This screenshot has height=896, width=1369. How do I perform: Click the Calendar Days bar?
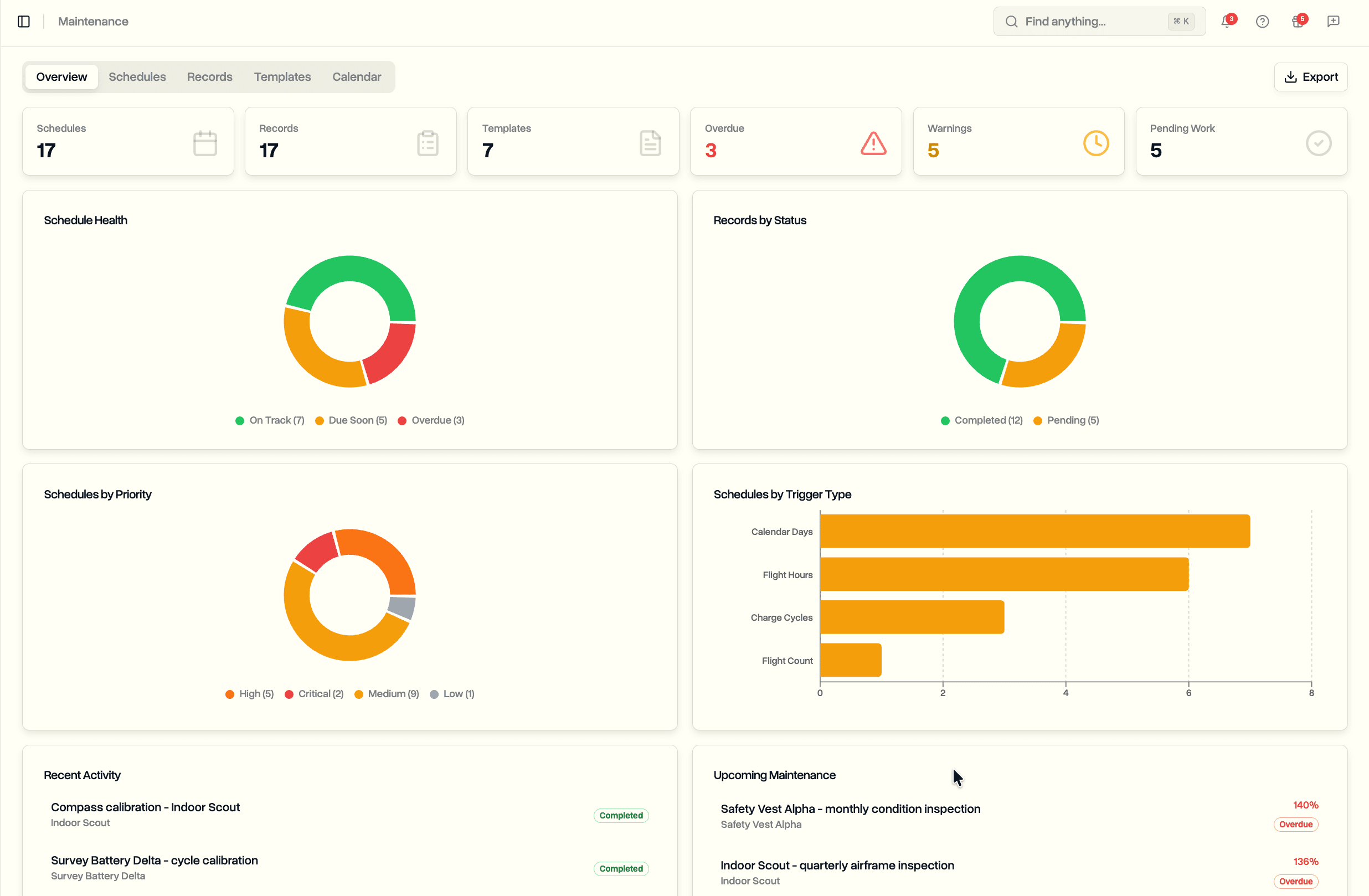1035,531
